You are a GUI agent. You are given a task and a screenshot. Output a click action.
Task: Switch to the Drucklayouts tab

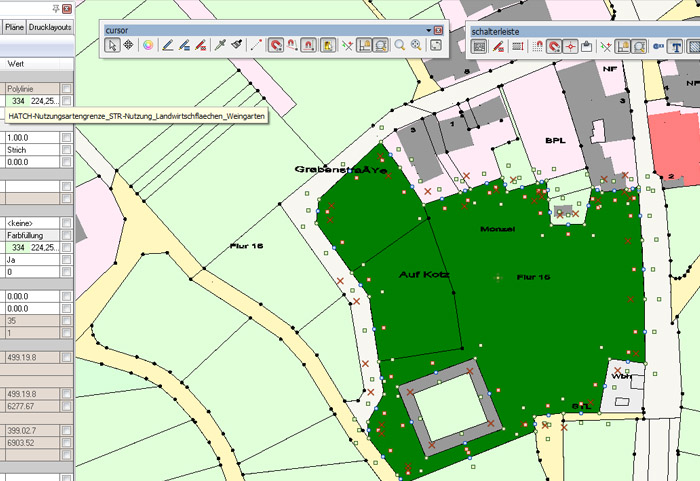pyautogui.click(x=51, y=28)
